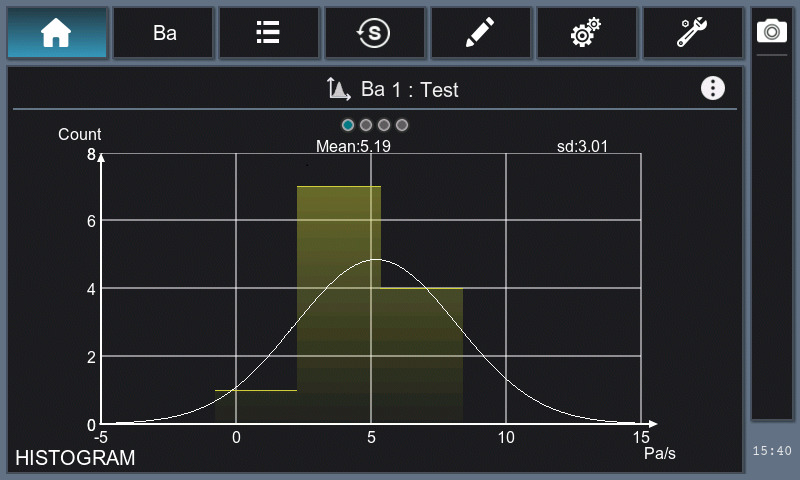The height and width of the screenshot is (480, 800).
Task: Select the second page indicator dot
Action: pos(366,125)
